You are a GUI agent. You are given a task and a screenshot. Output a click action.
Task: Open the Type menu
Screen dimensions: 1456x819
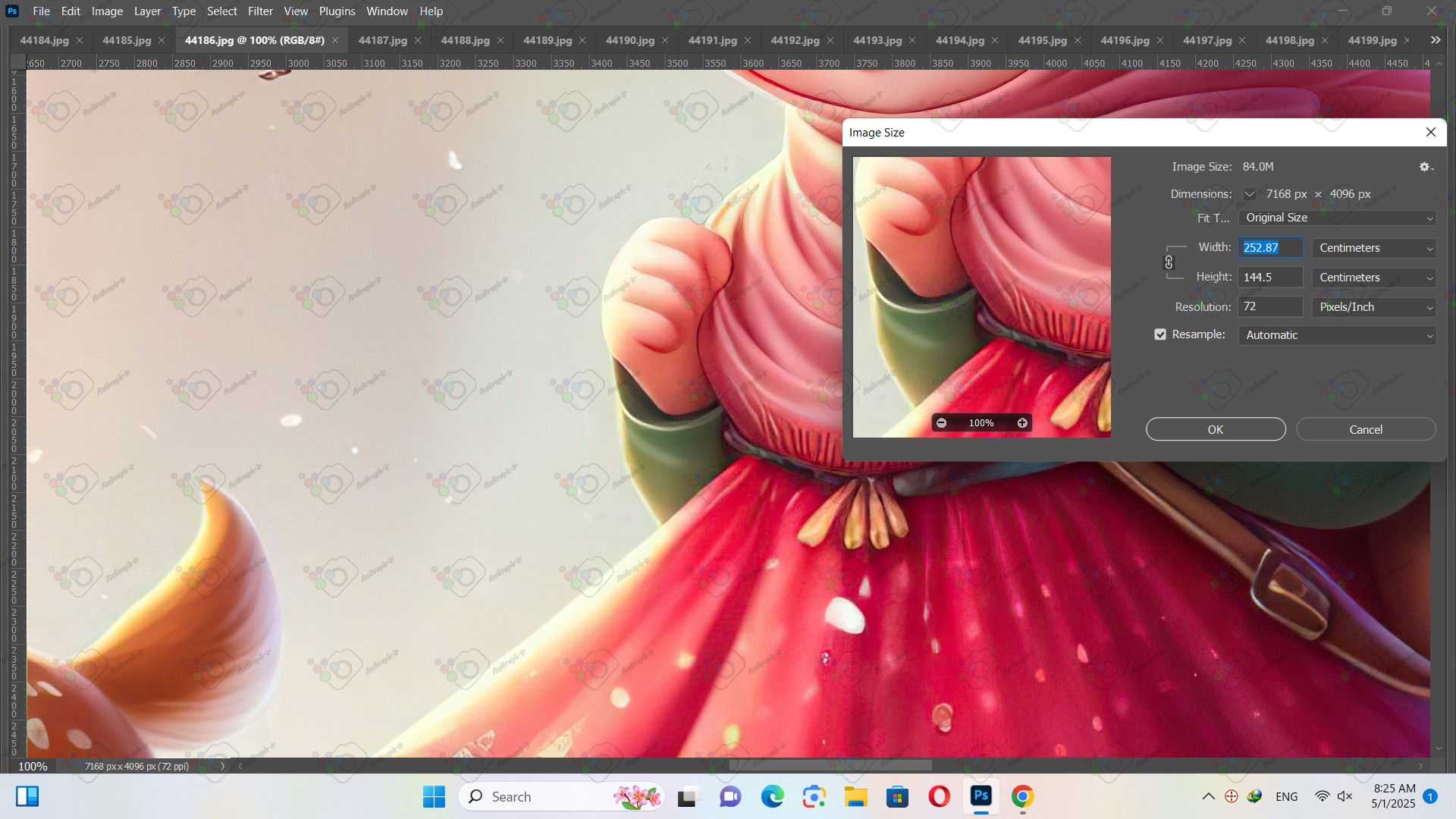point(184,11)
